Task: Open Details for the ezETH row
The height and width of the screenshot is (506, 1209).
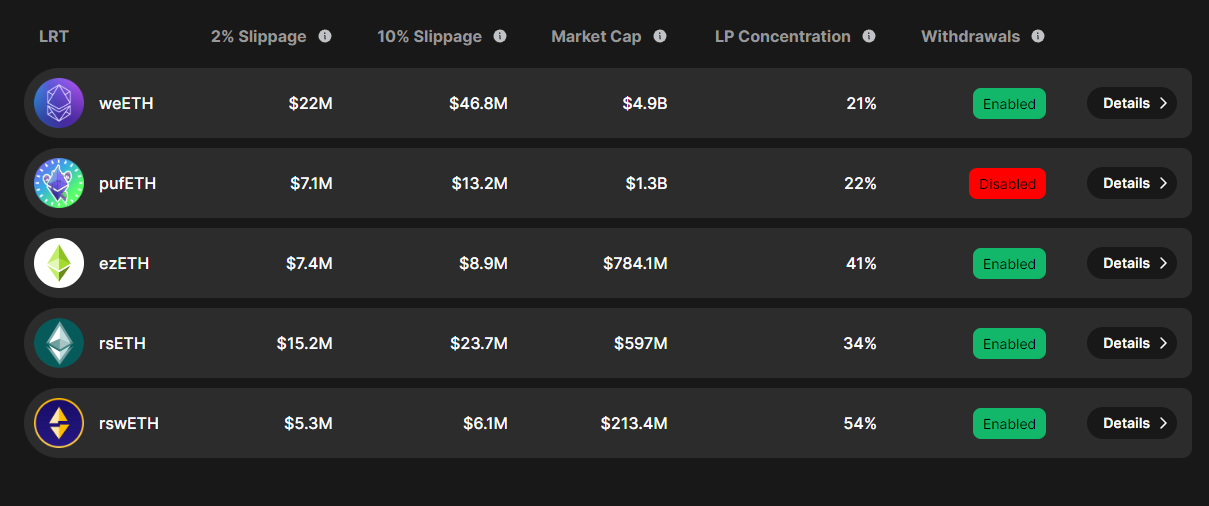Action: 1131,263
